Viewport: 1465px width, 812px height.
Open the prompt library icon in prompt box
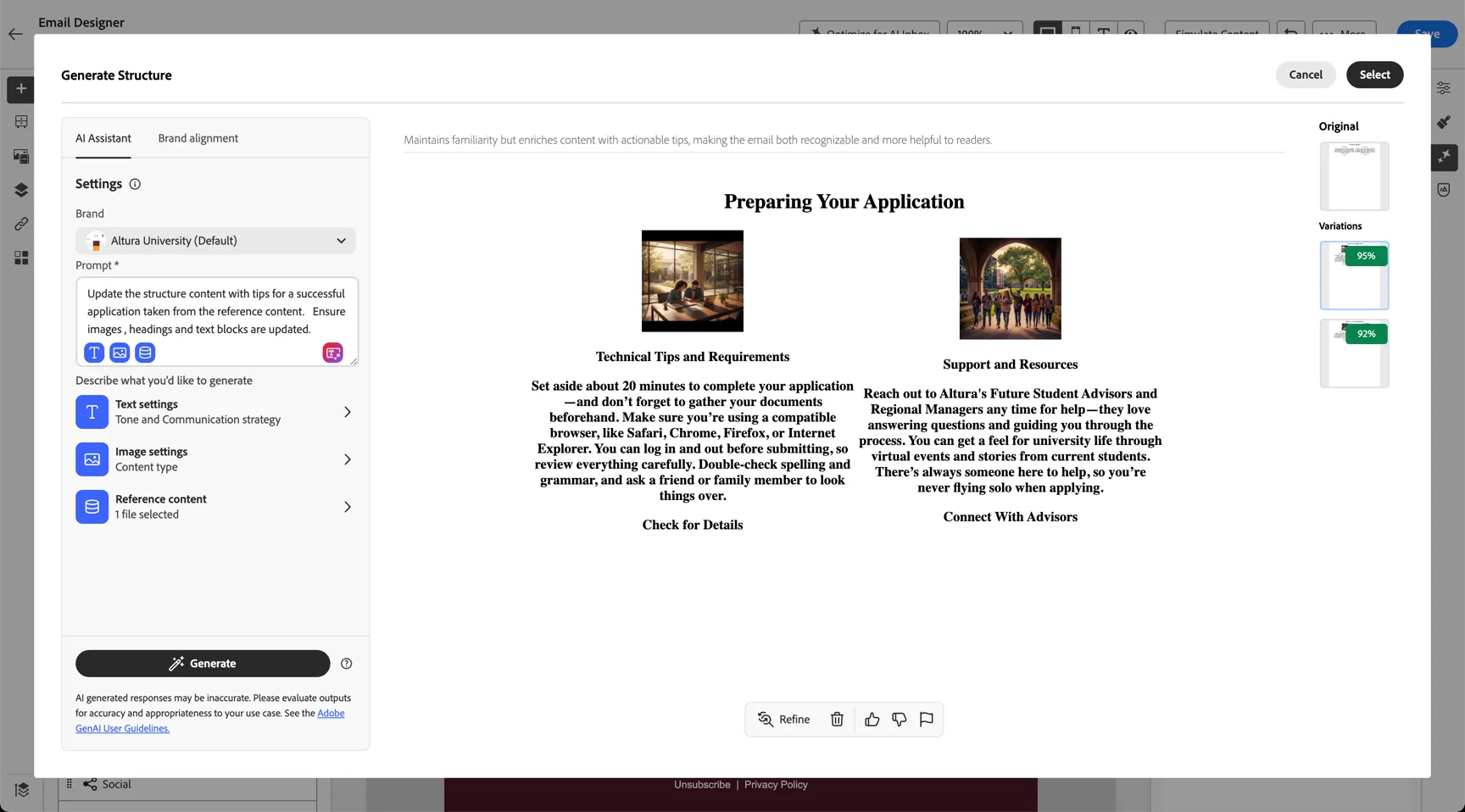333,353
